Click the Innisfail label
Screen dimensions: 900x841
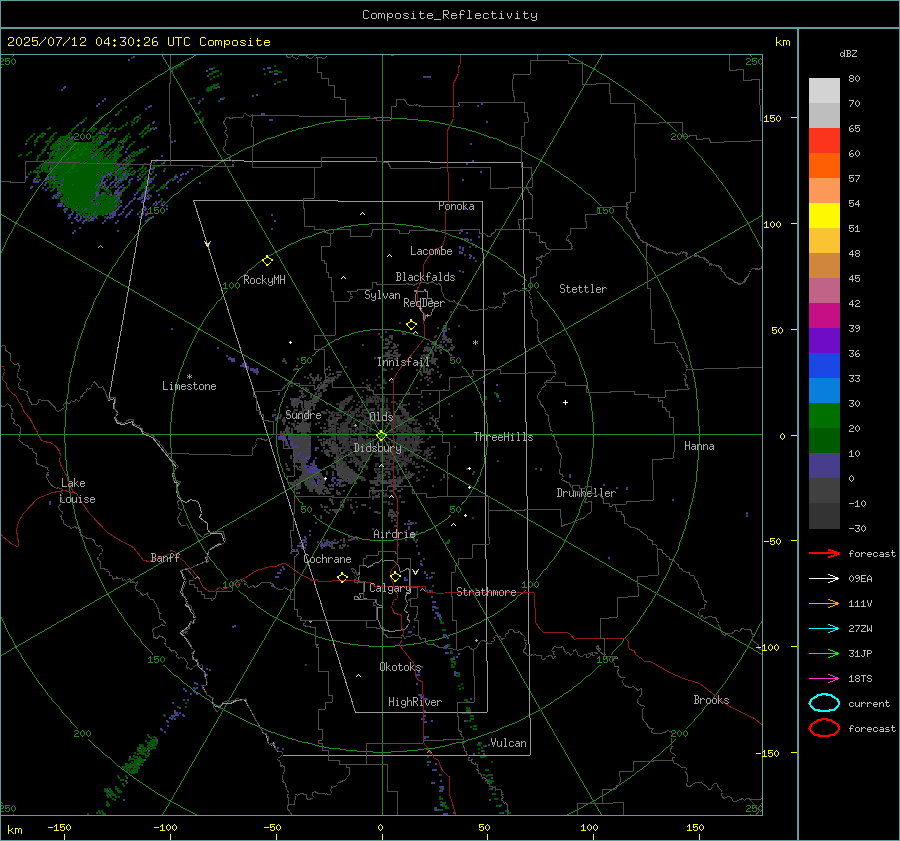pos(403,362)
